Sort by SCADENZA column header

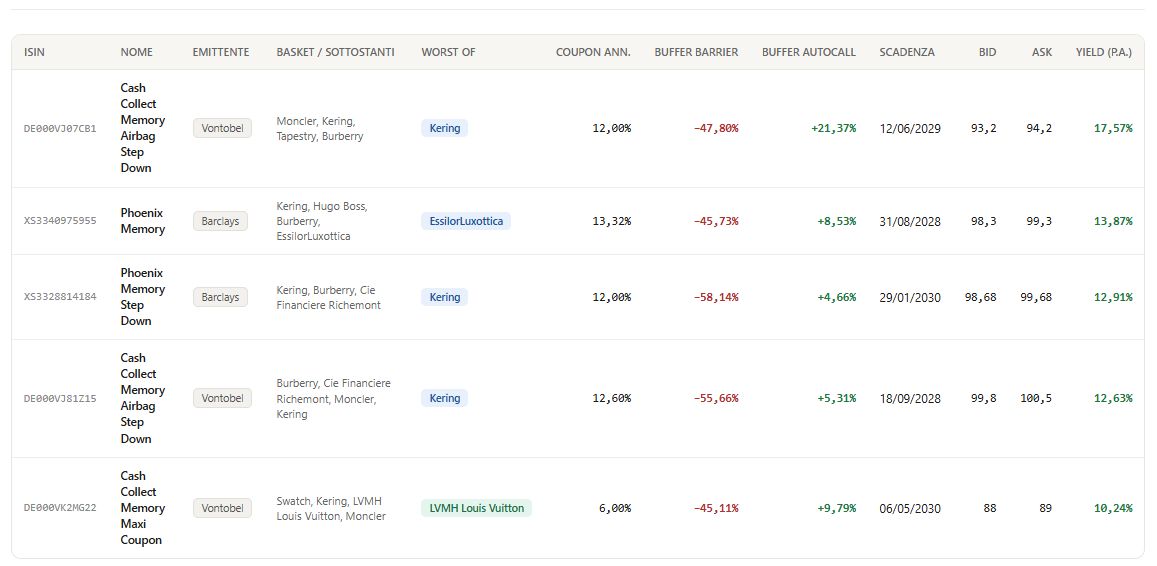[907, 52]
